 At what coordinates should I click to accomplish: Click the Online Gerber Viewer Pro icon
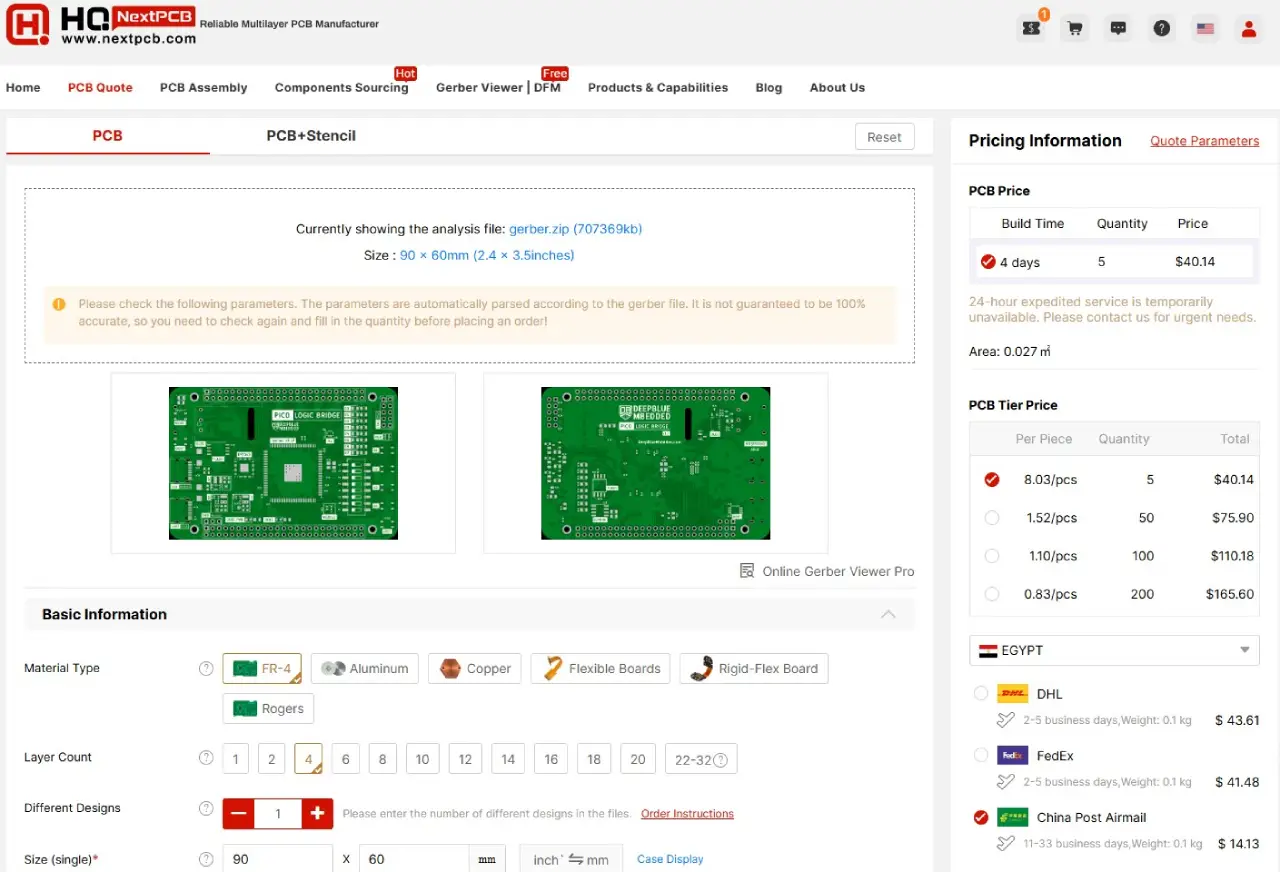point(747,571)
